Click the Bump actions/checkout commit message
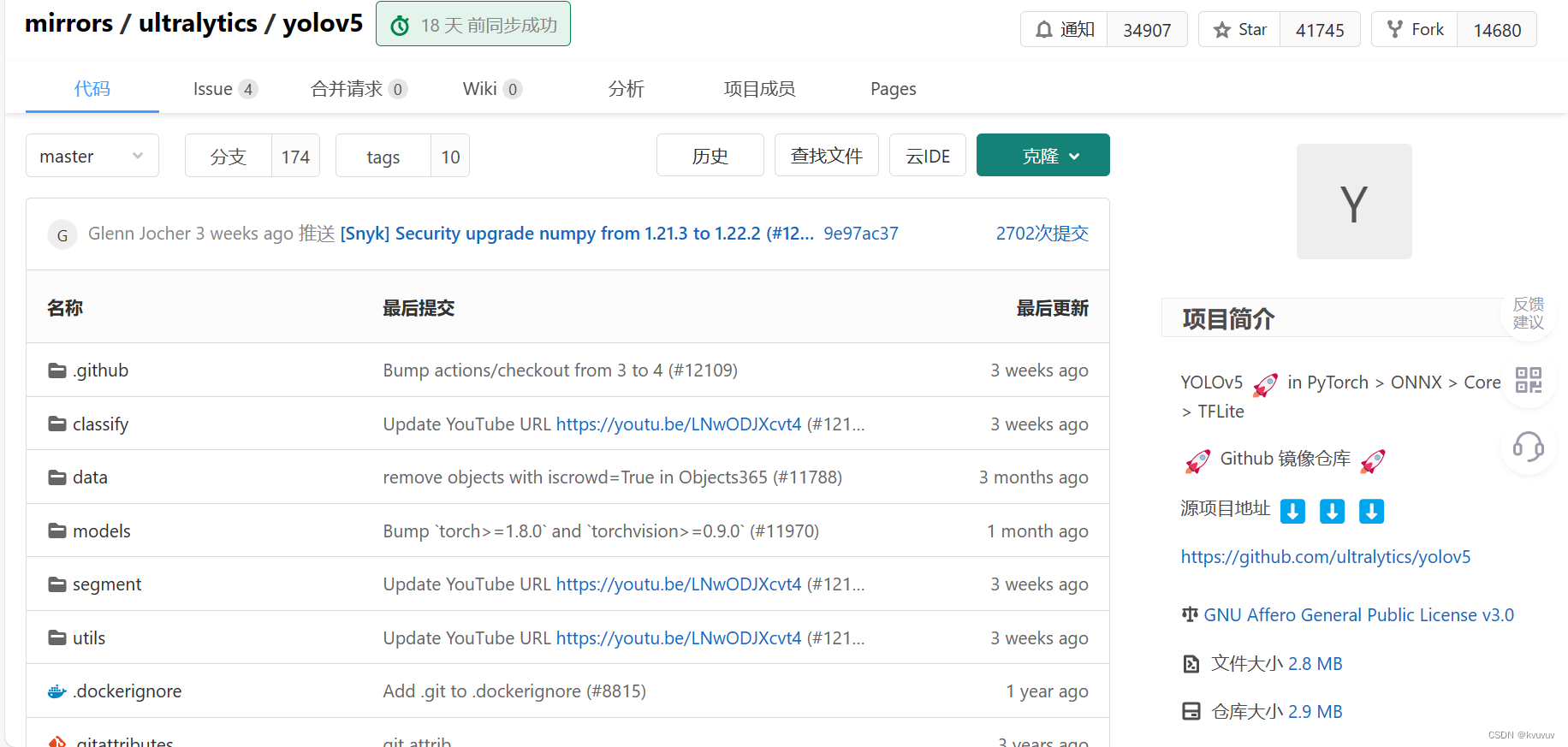This screenshot has height=747, width=1568. (x=561, y=371)
